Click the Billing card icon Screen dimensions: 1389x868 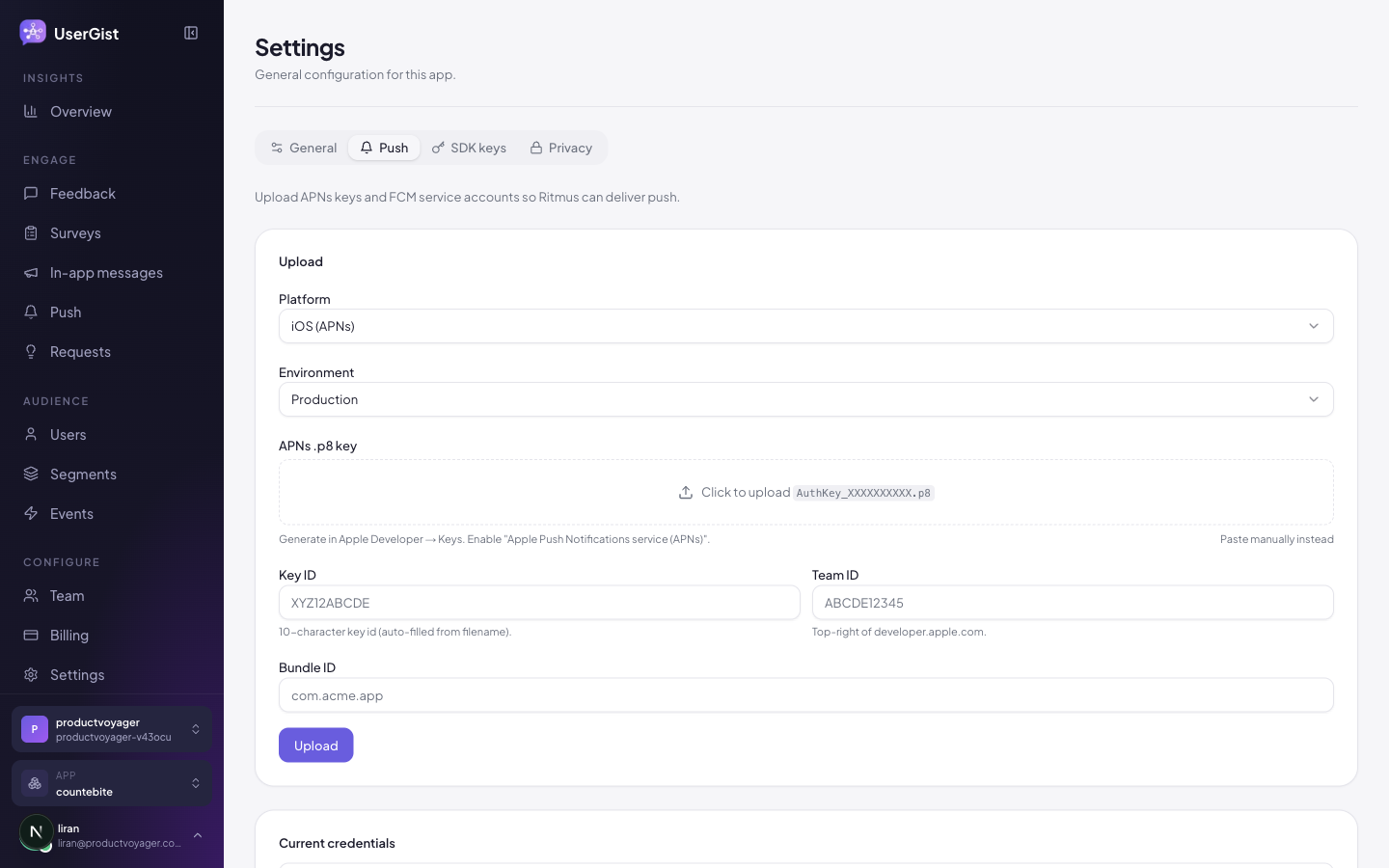(31, 636)
